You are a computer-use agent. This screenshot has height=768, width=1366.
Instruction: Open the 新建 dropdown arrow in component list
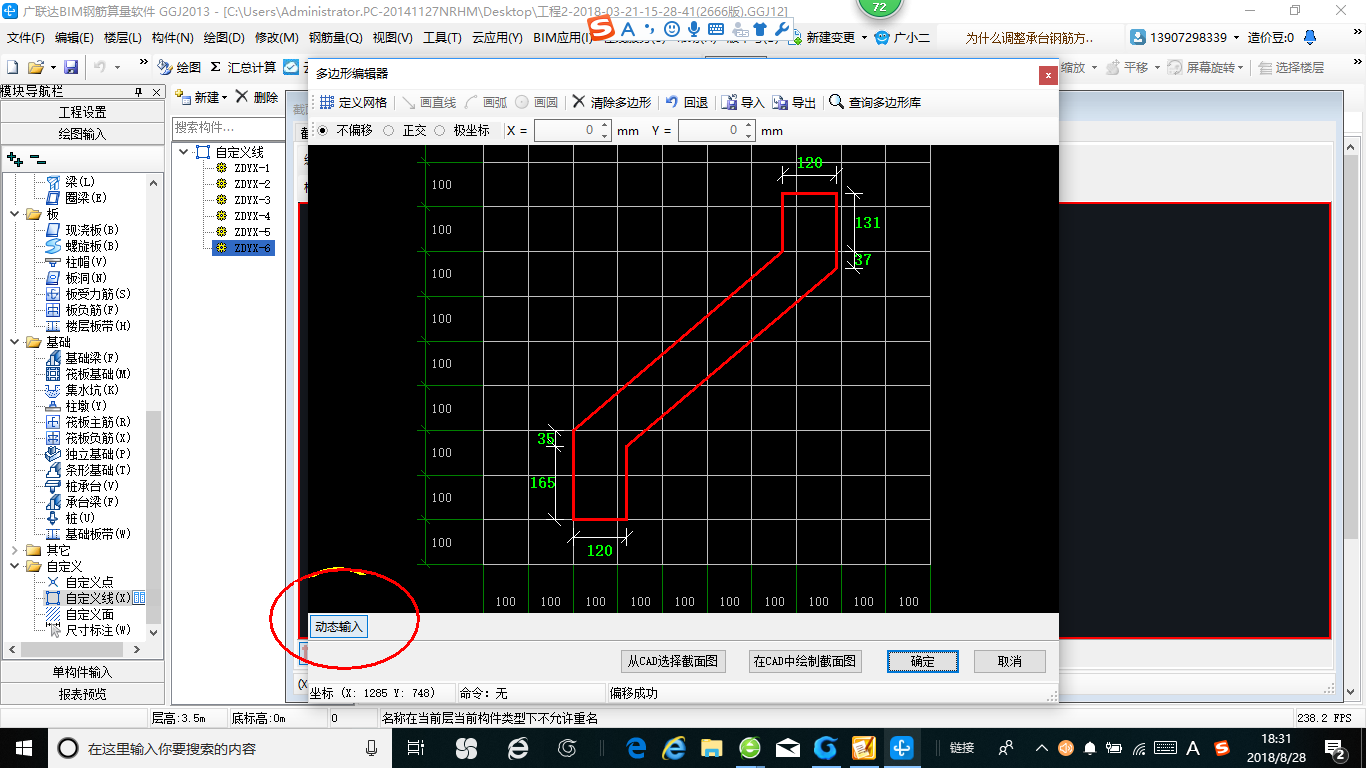click(225, 98)
